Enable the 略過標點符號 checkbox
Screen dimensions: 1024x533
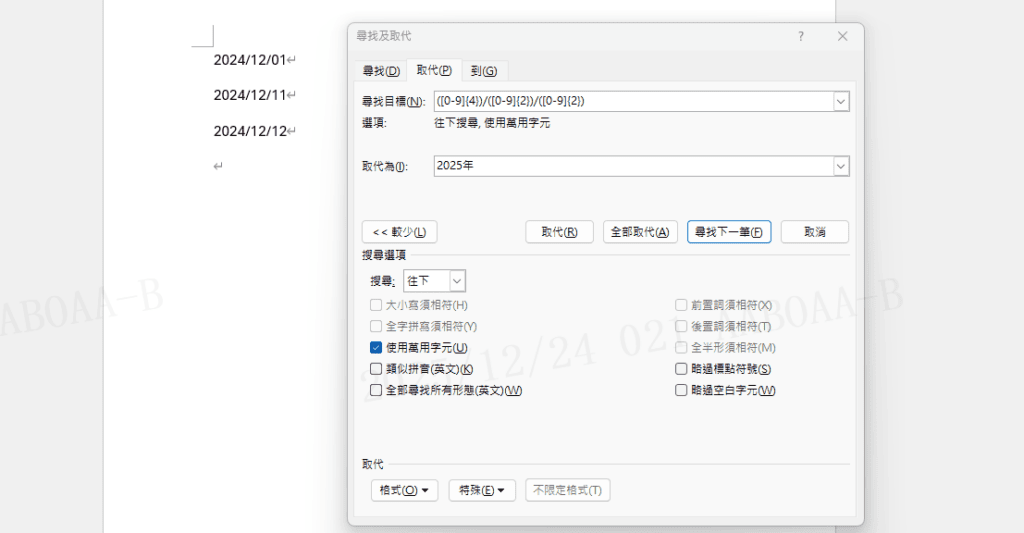tap(681, 369)
